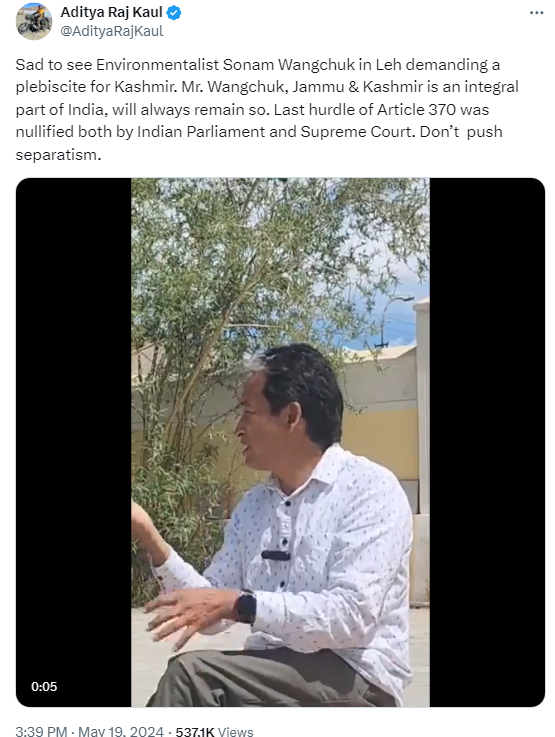Click Aditya Raj Kaul's profile avatar
This screenshot has height=737, width=555.
[34, 21]
